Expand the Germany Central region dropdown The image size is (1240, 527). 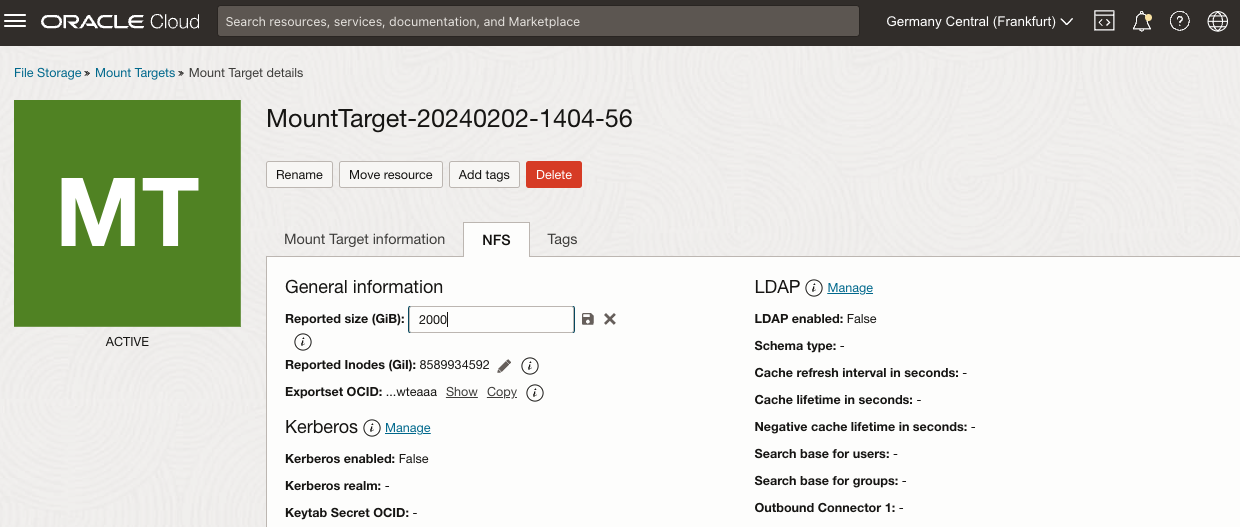coord(979,21)
